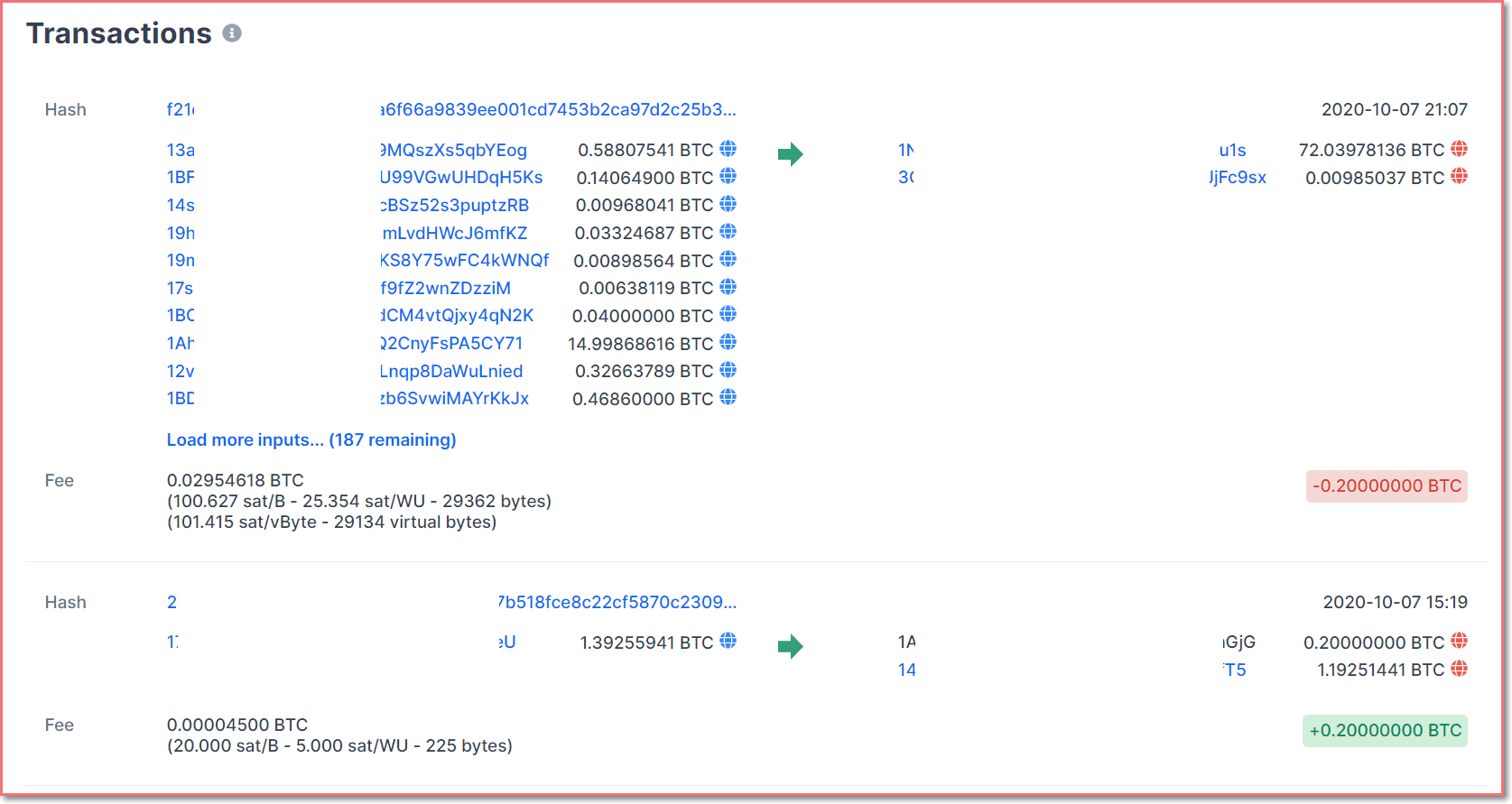The height and width of the screenshot is (804, 1512).
Task: Click red globe next to 72.03978136 BTC
Action: [1459, 149]
